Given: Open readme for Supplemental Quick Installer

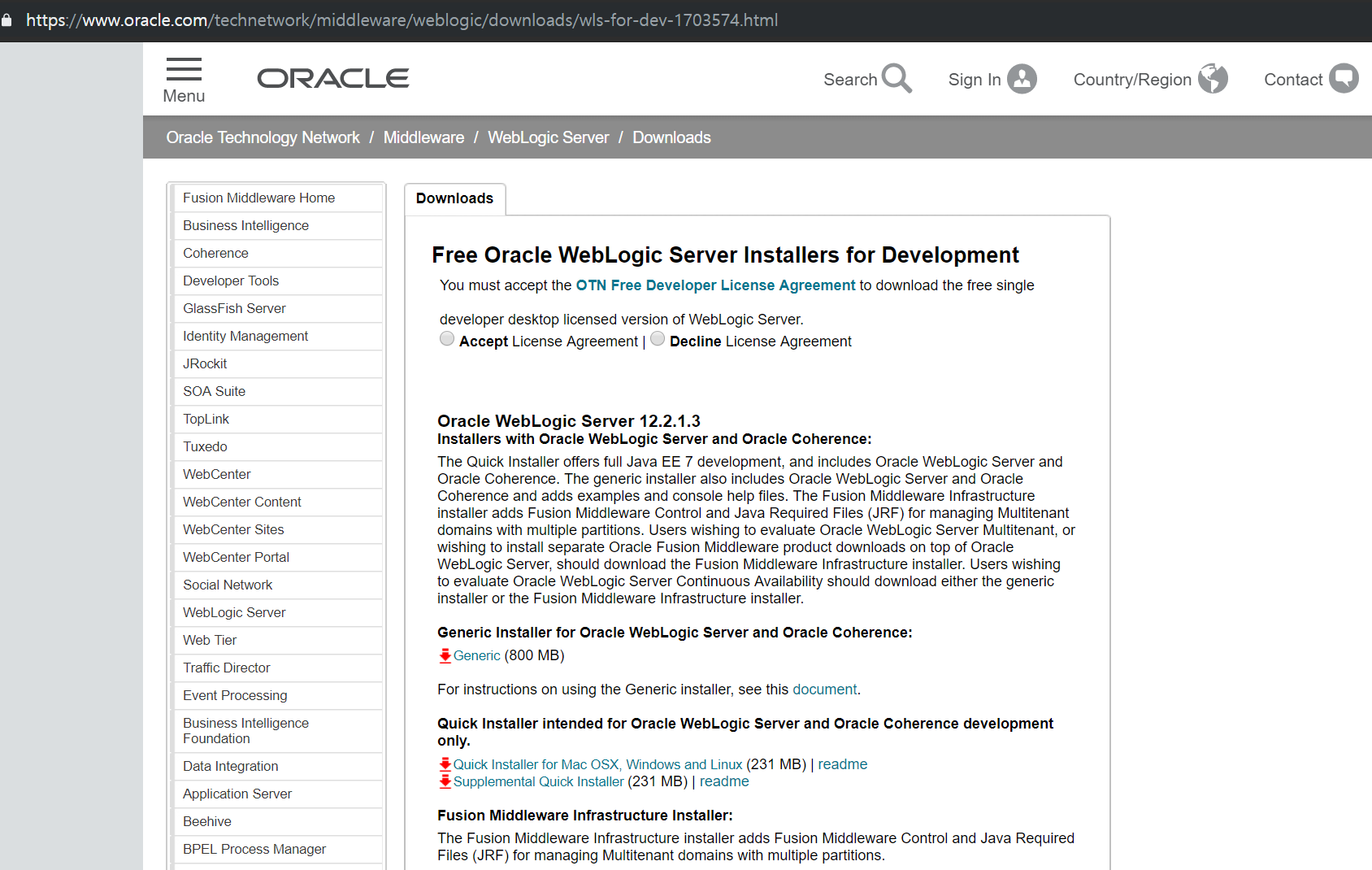Looking at the screenshot, I should 724,781.
